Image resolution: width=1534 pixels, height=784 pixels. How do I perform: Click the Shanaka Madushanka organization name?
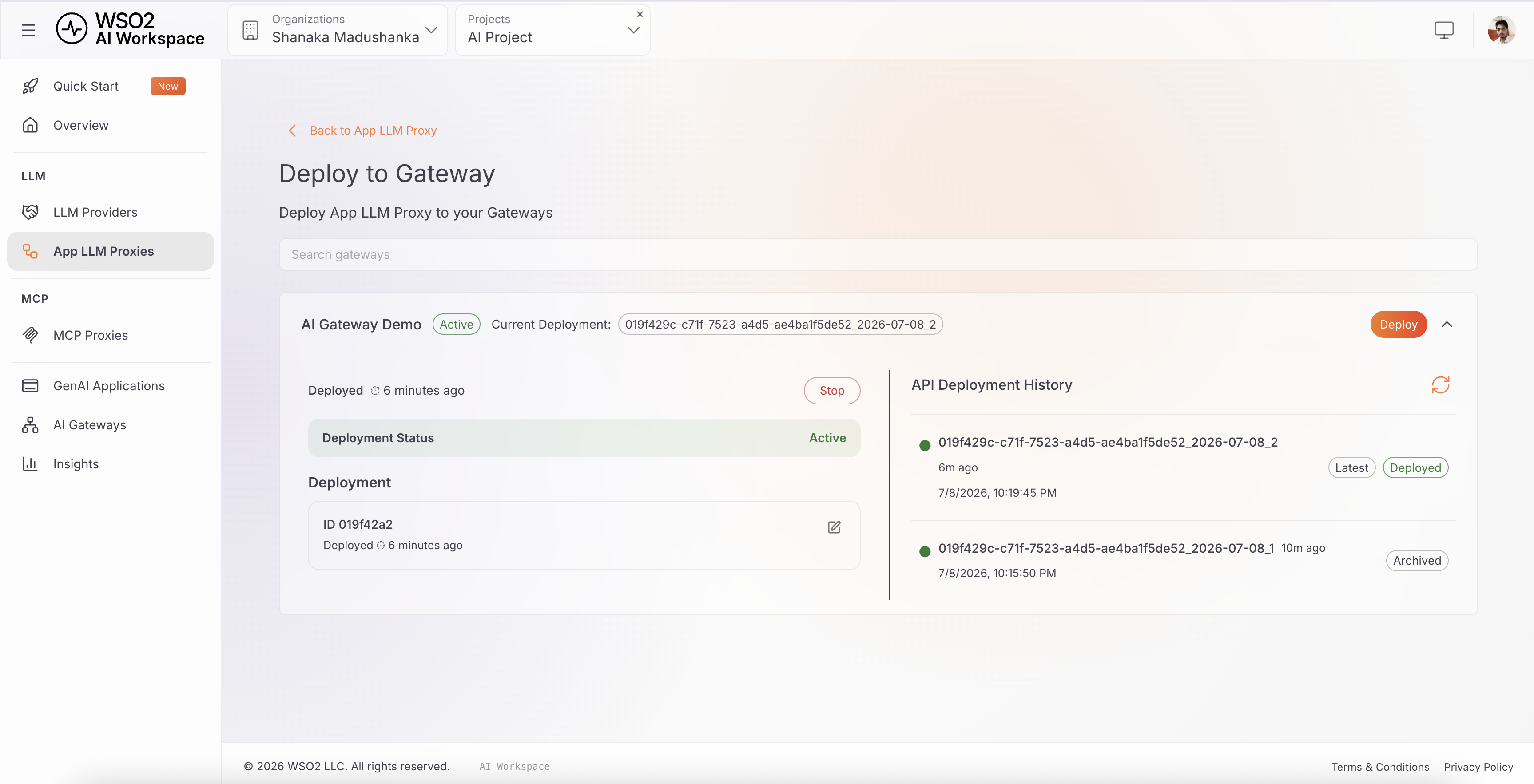[x=346, y=37]
